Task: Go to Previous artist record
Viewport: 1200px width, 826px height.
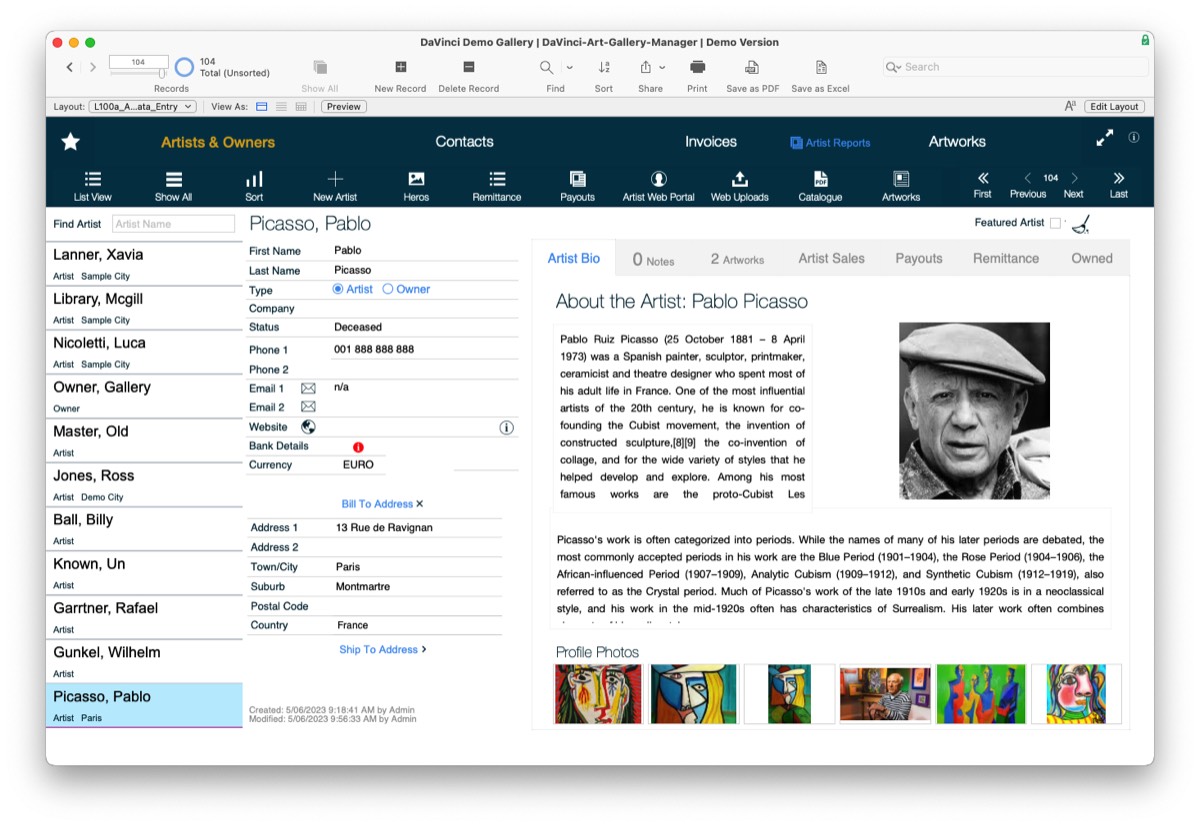Action: coord(1028,185)
